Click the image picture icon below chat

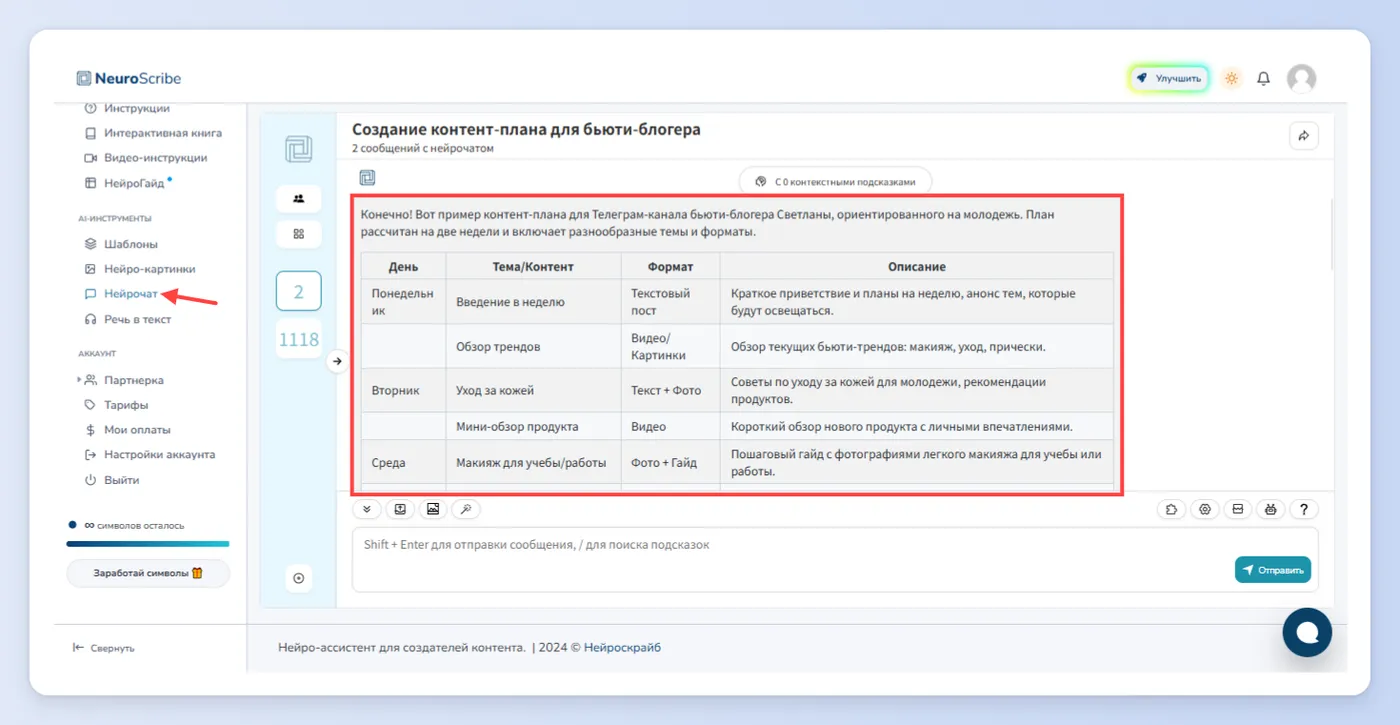click(x=433, y=509)
